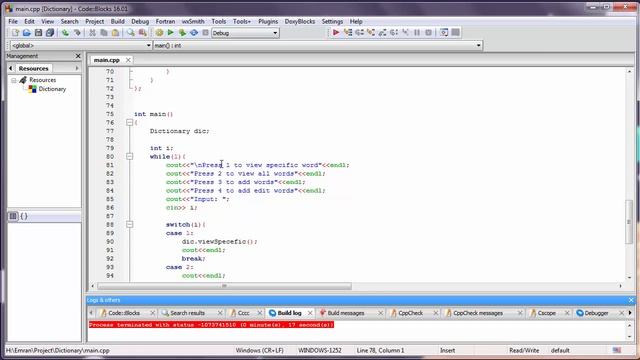
Task: Open Find with the magnifier icon
Action: 131,33
